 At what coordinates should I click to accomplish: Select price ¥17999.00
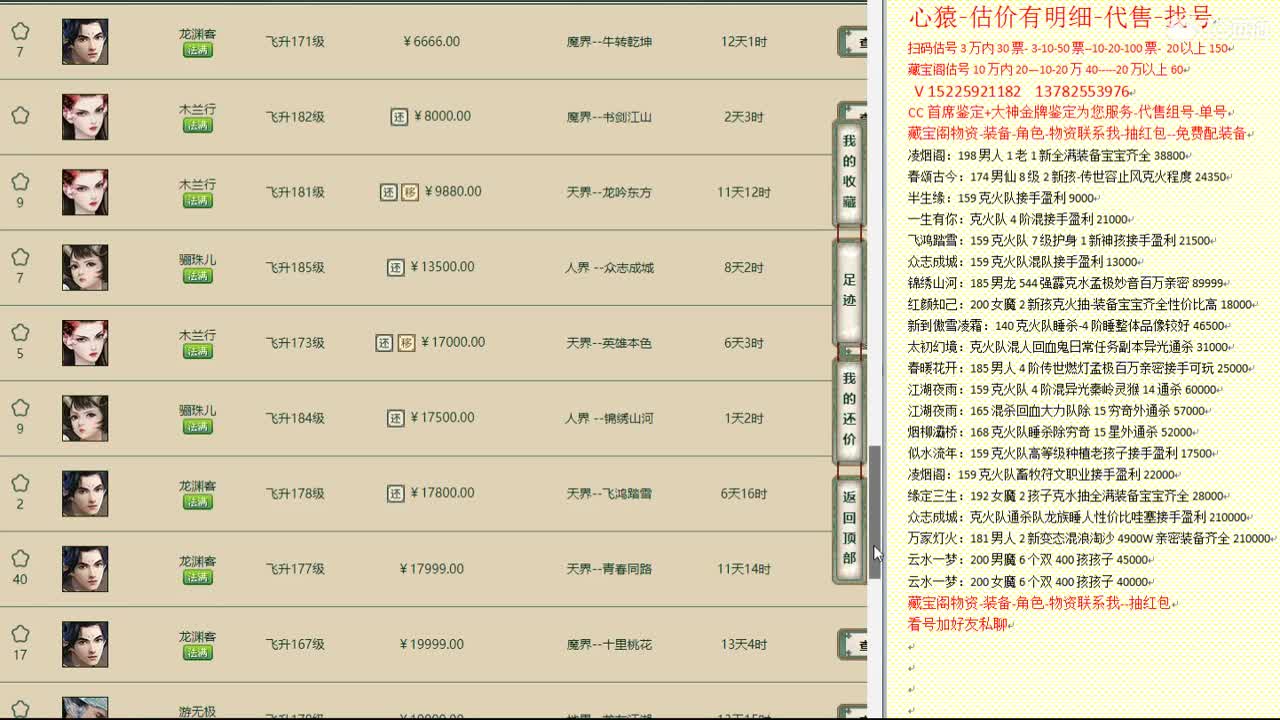coord(431,569)
